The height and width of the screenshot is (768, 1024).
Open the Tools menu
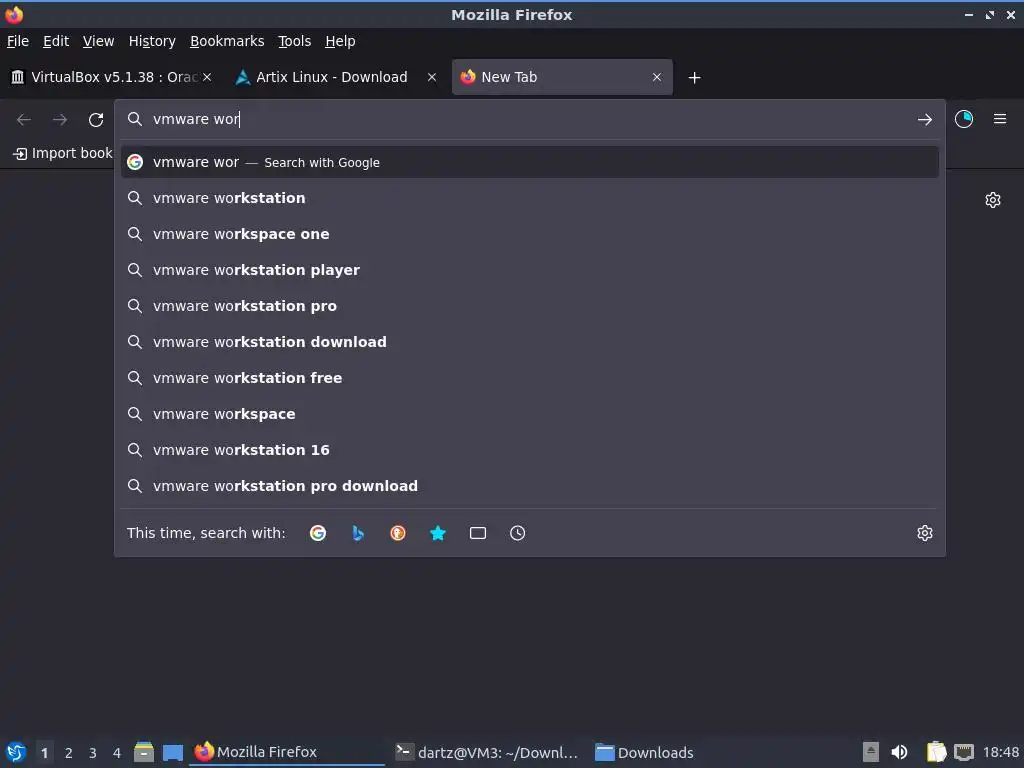click(x=294, y=41)
